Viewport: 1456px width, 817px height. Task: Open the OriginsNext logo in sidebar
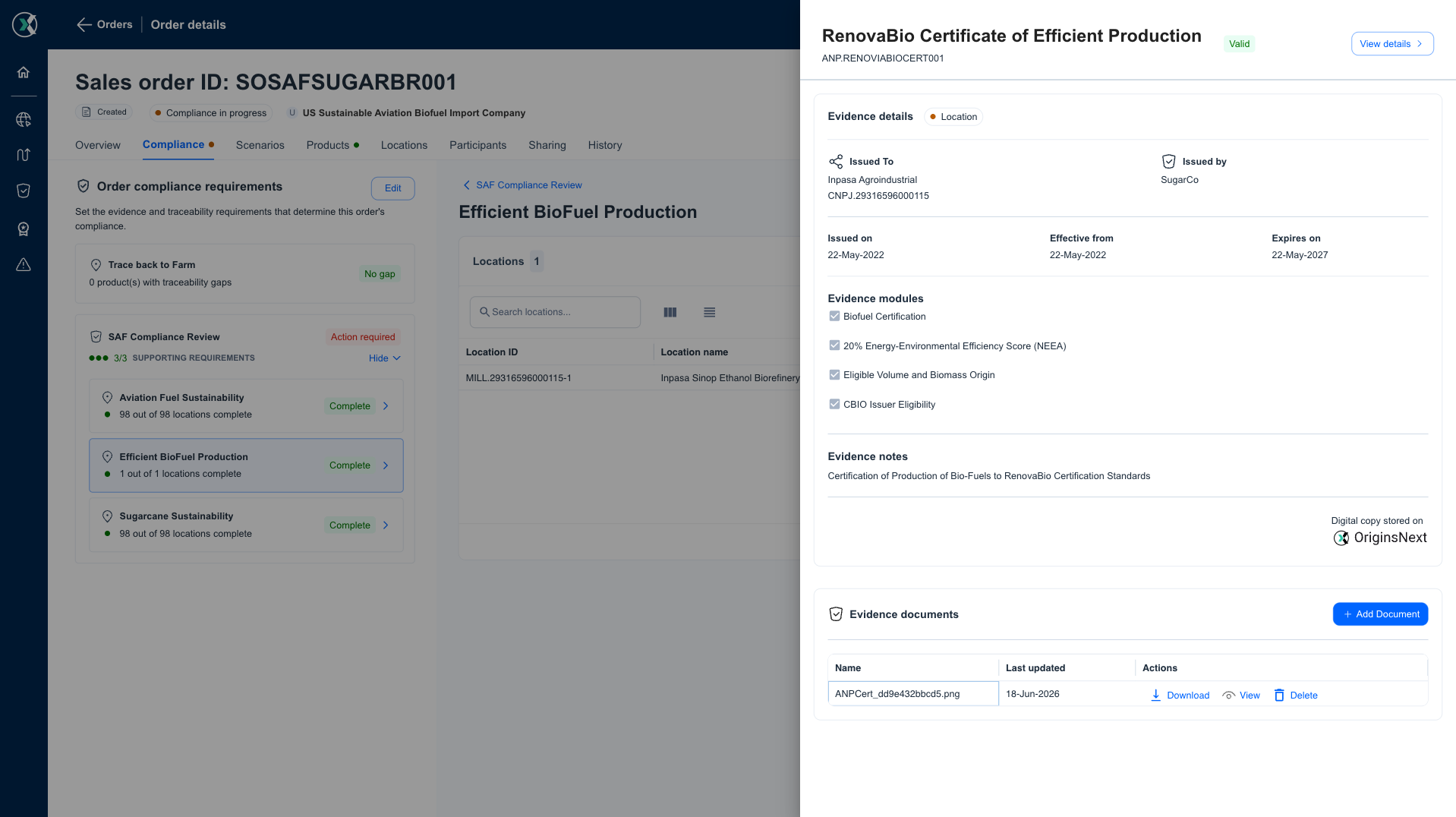(24, 24)
